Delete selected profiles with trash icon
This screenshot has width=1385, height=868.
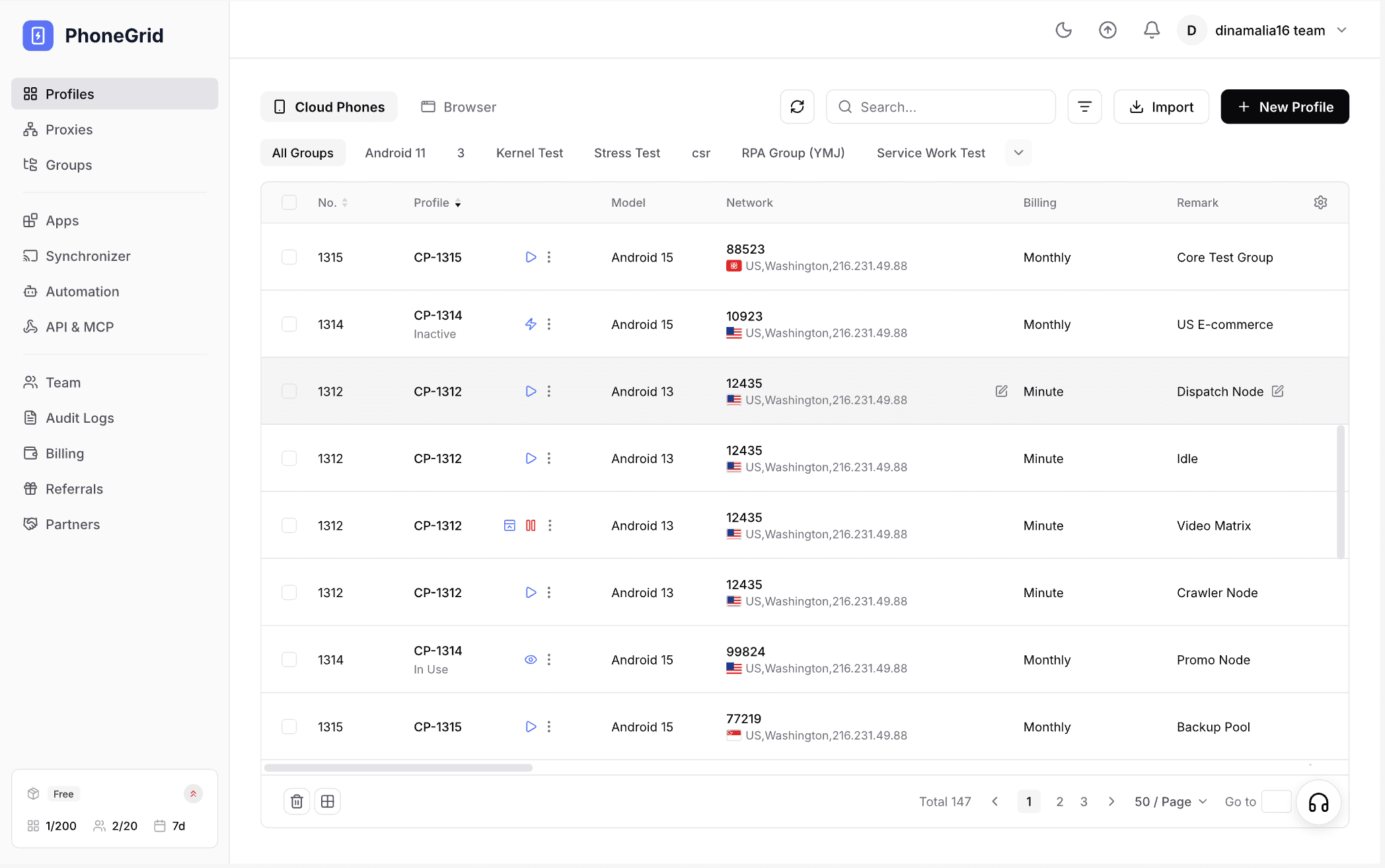tap(297, 801)
